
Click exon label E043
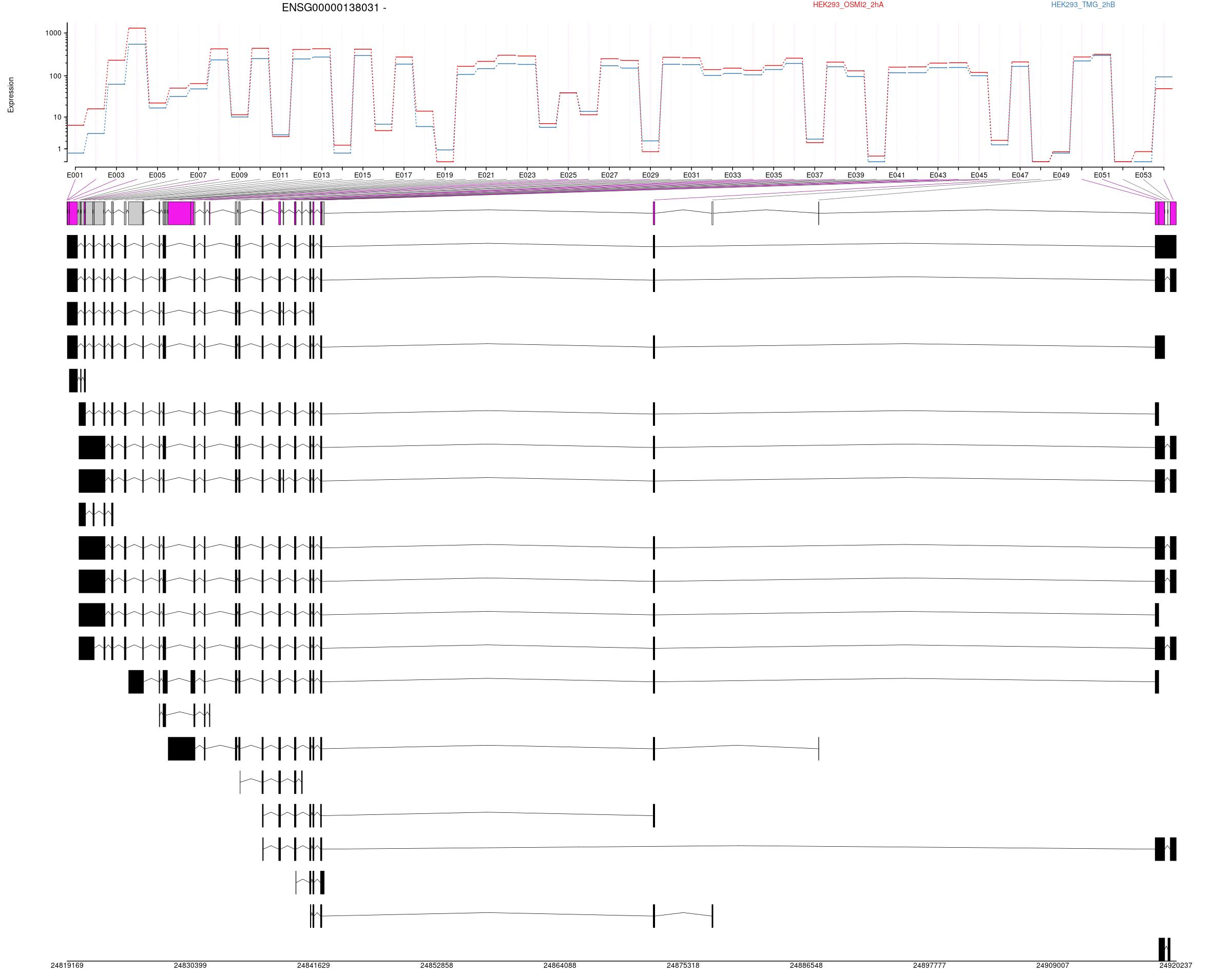click(x=938, y=175)
